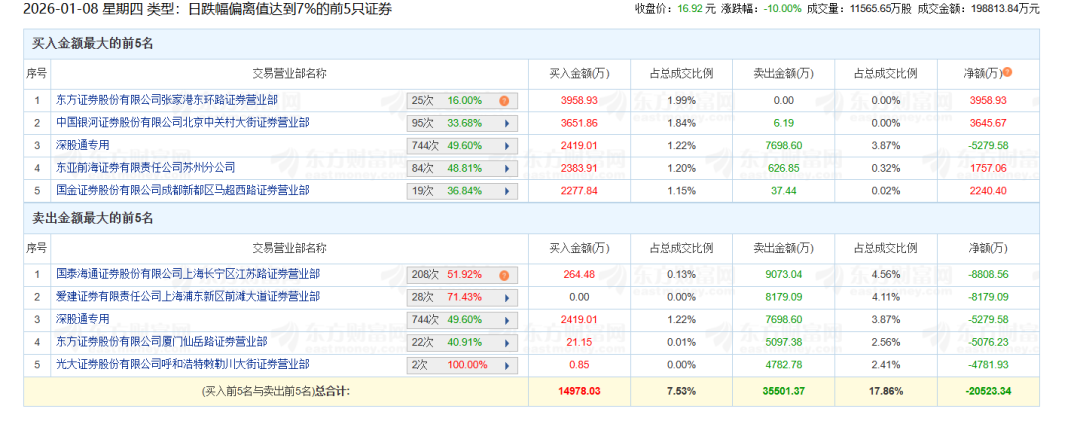Click the buy amount cell 264.48

coord(579,274)
